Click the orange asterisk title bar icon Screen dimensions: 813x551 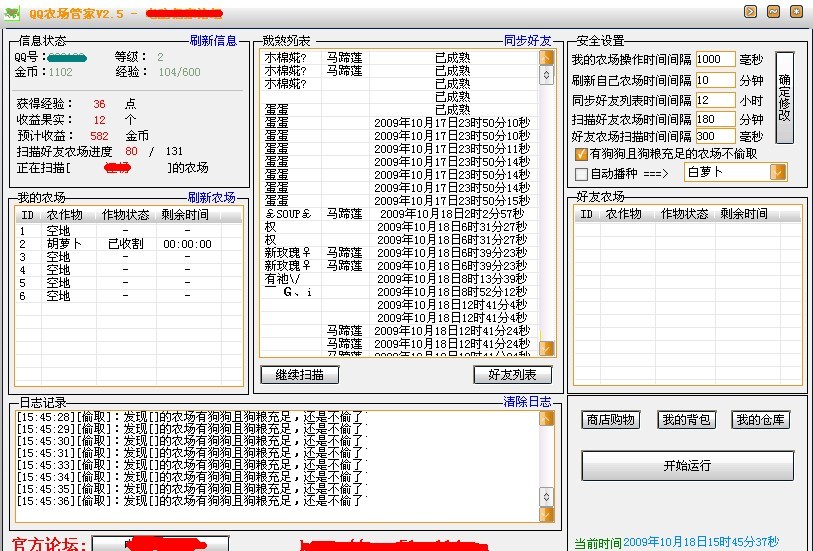pos(796,11)
